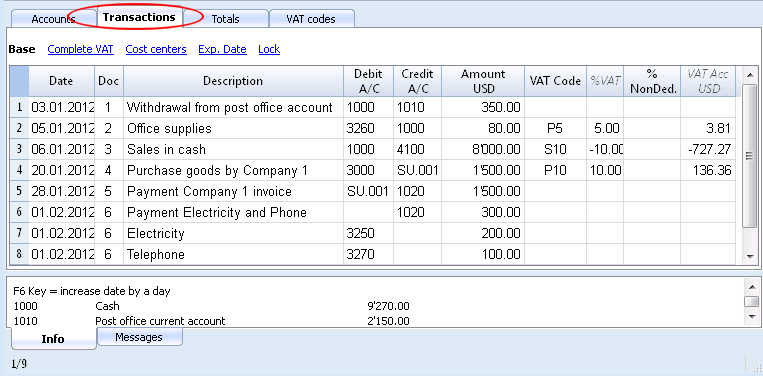The width and height of the screenshot is (763, 376).
Task: Click the transactions table scrollbar thumb
Action: tap(749, 156)
